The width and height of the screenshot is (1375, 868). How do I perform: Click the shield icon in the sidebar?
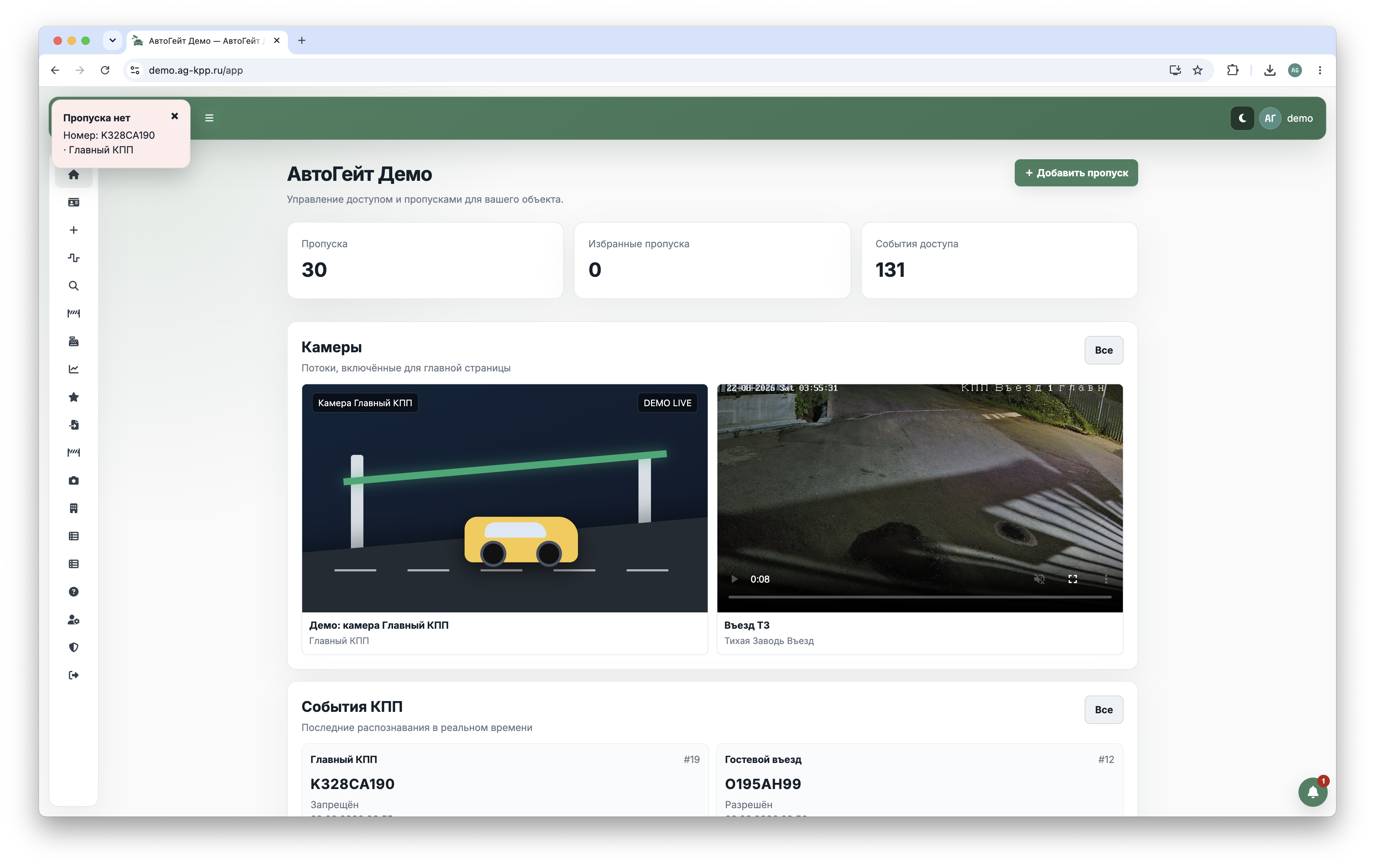coord(74,648)
